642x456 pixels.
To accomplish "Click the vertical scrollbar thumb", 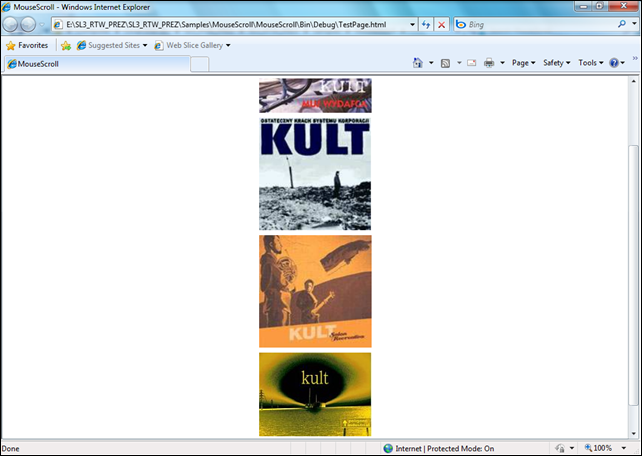I will [633, 275].
